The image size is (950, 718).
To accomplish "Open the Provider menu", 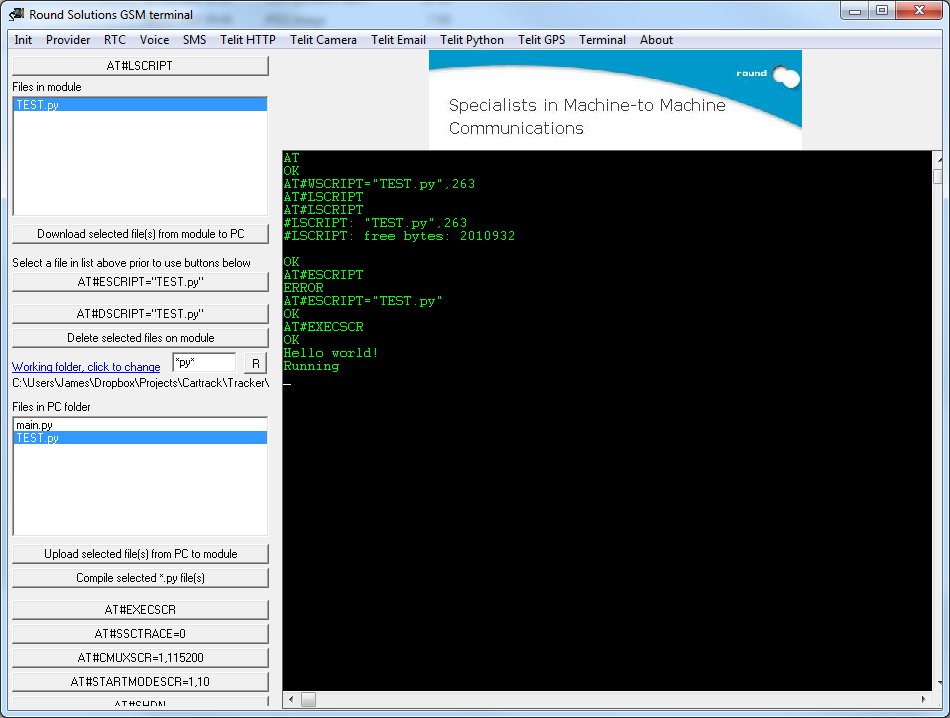I will [x=68, y=40].
